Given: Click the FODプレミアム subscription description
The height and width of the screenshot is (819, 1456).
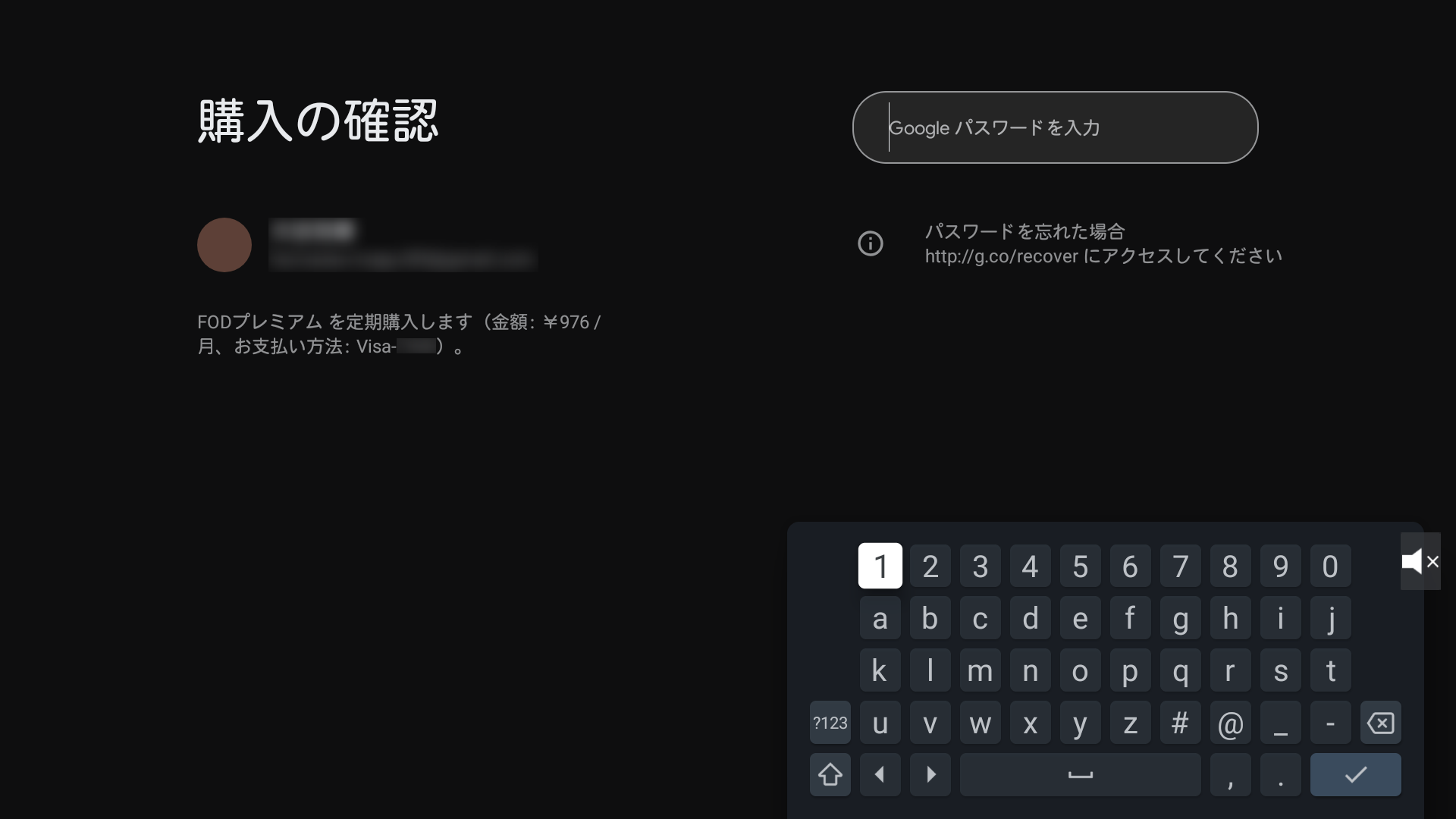Looking at the screenshot, I should coord(399,334).
